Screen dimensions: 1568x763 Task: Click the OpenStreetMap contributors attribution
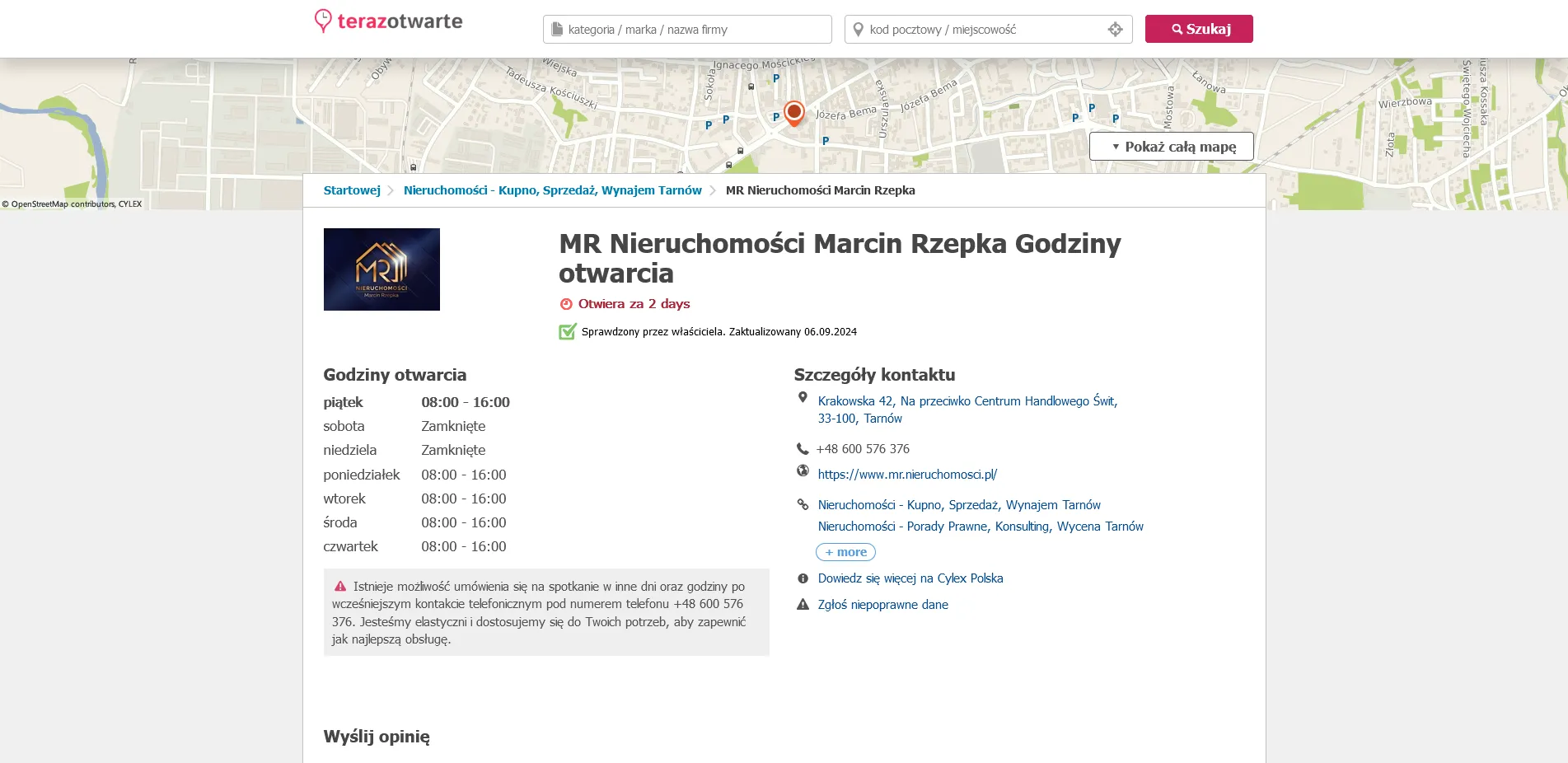(72, 204)
